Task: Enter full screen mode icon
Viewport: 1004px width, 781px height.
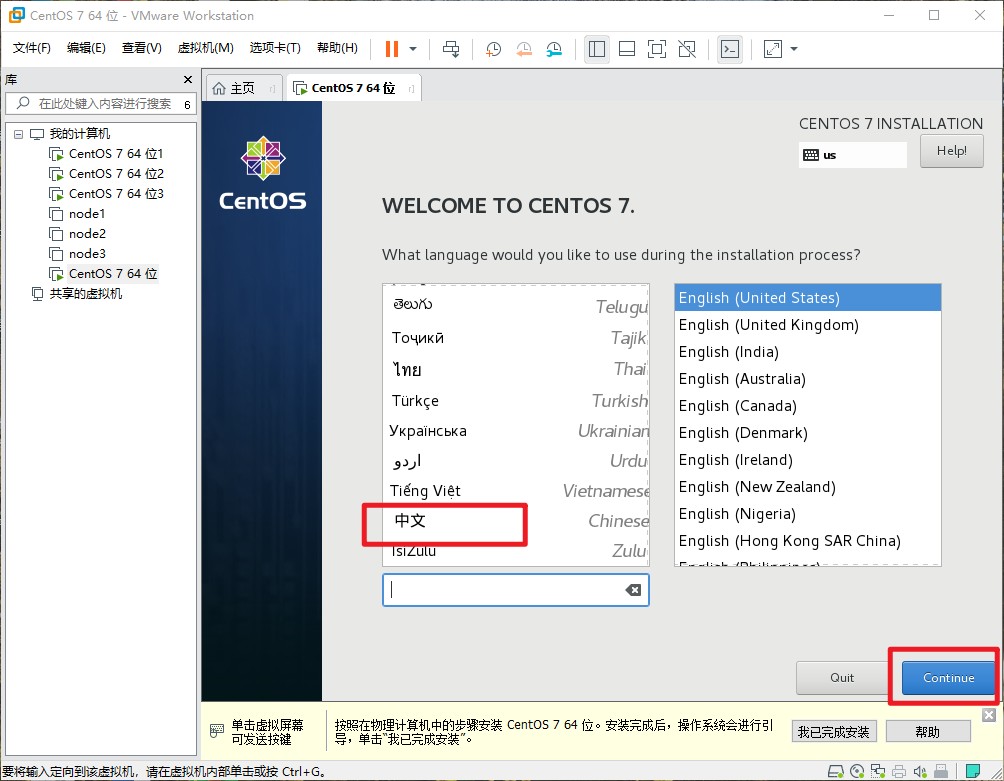Action: (657, 49)
